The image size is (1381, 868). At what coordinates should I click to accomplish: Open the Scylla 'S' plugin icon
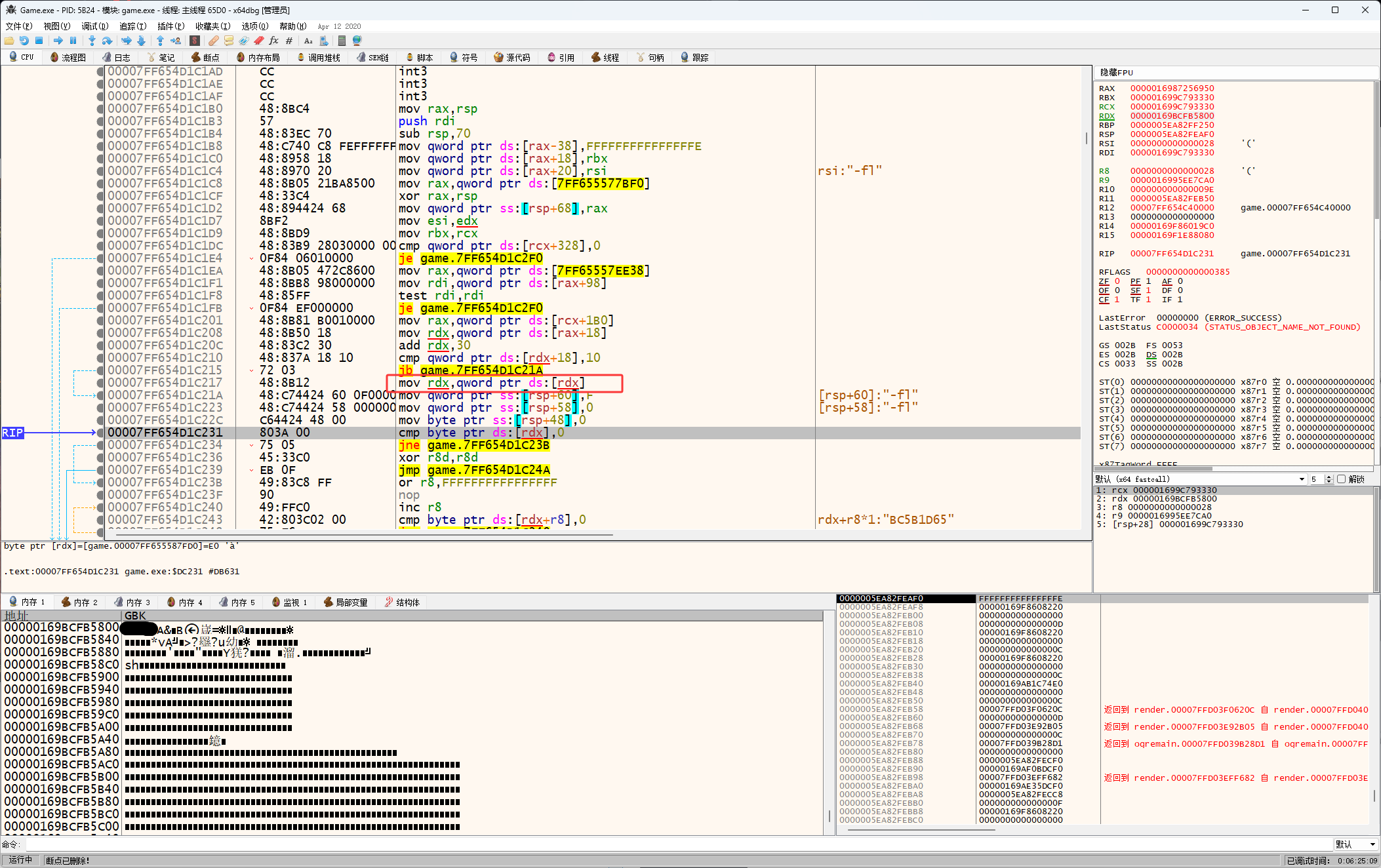195,41
